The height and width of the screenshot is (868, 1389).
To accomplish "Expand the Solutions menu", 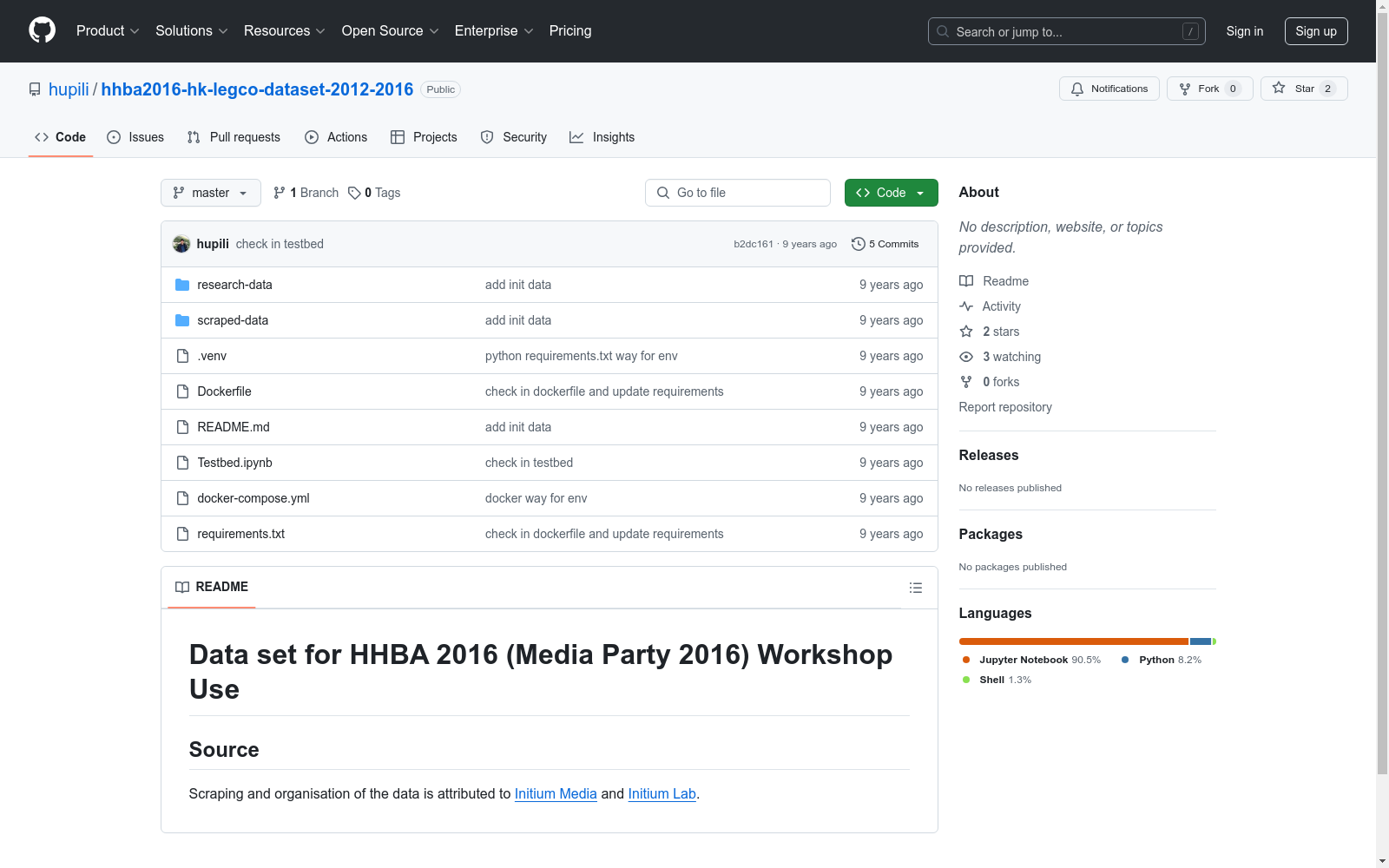I will [192, 31].
